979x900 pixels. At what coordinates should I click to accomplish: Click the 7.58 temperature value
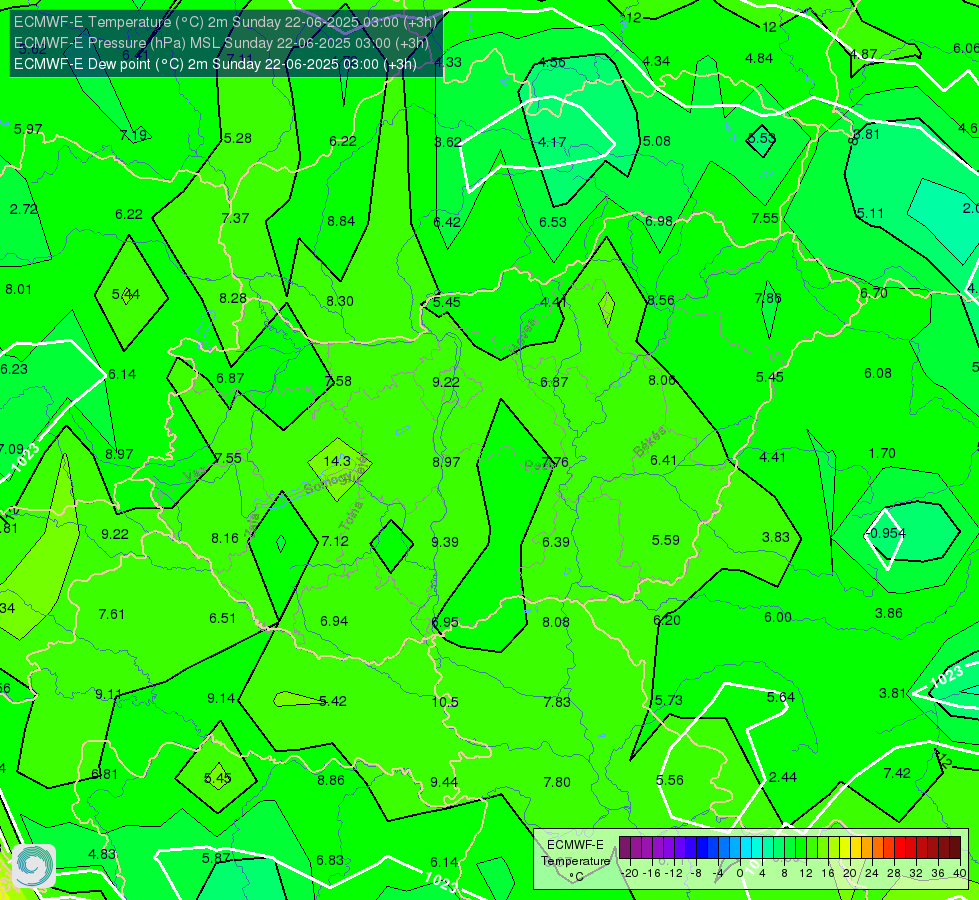coord(339,381)
